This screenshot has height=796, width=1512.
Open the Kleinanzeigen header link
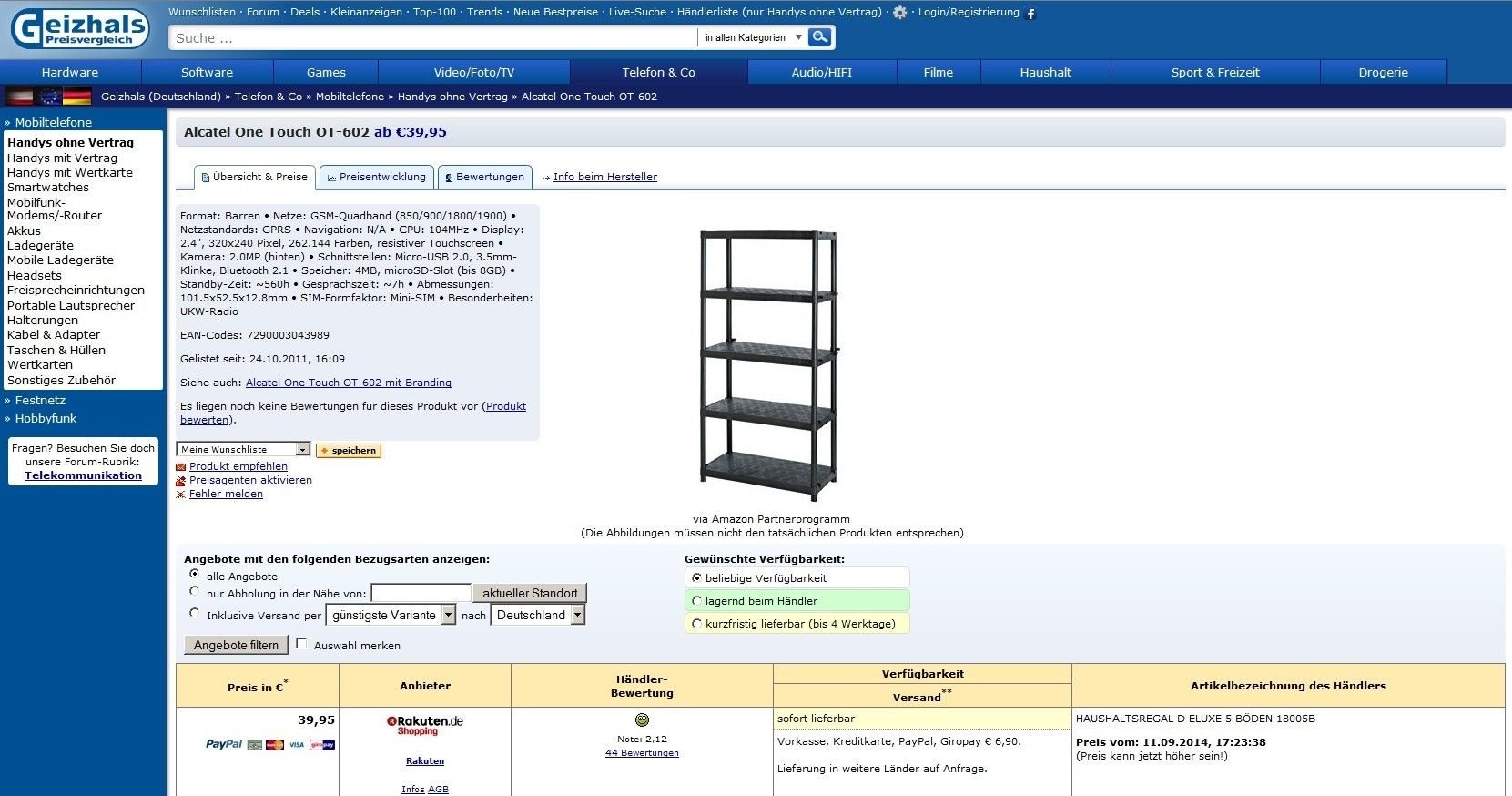[x=366, y=12]
